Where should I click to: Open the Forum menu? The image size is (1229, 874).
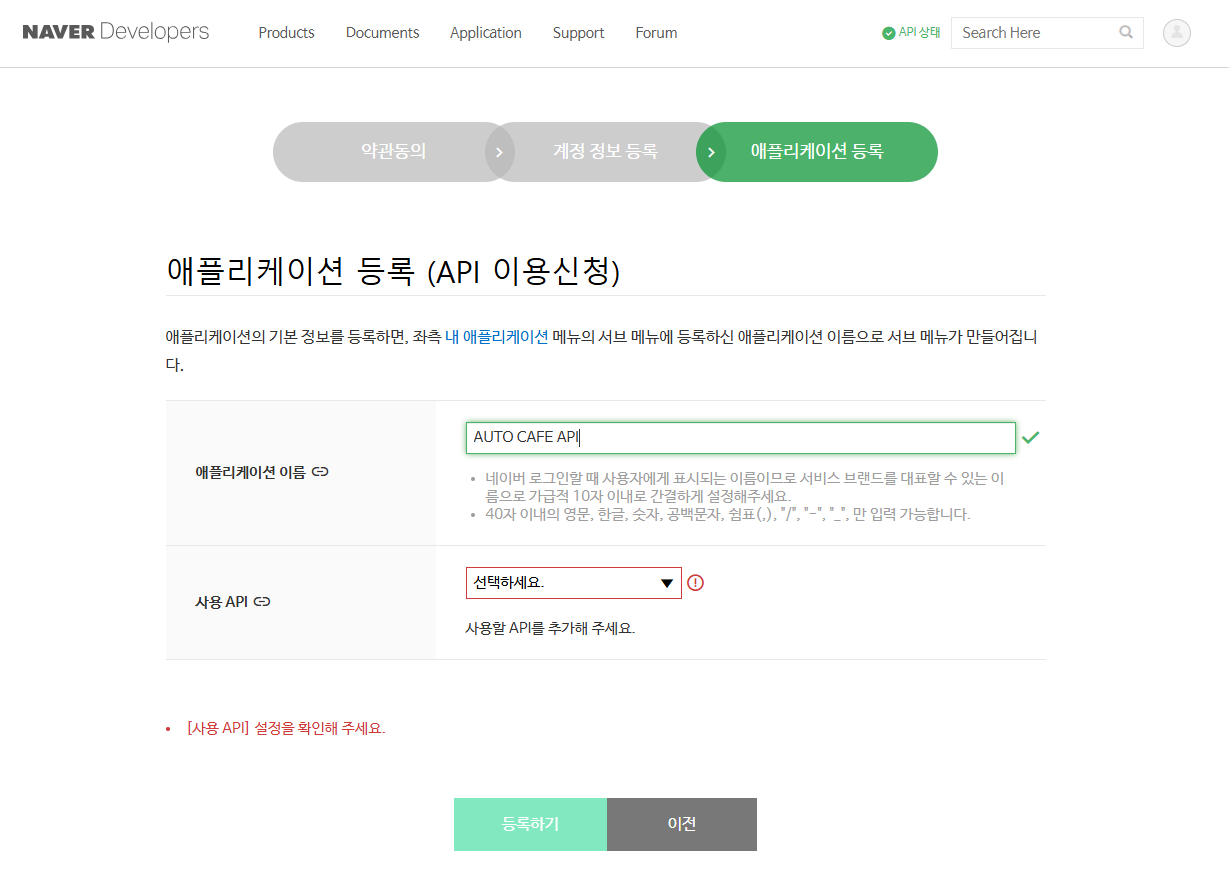pyautogui.click(x=656, y=33)
